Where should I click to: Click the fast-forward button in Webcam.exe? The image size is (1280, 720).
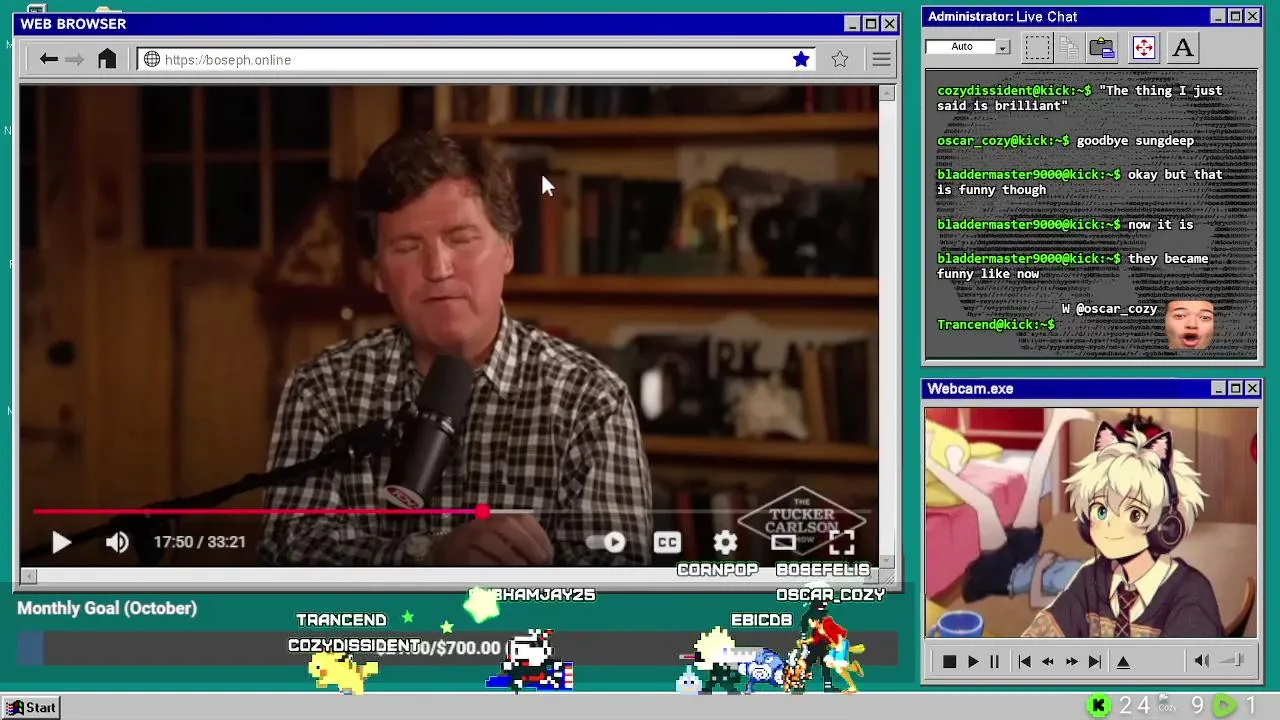tap(1071, 661)
